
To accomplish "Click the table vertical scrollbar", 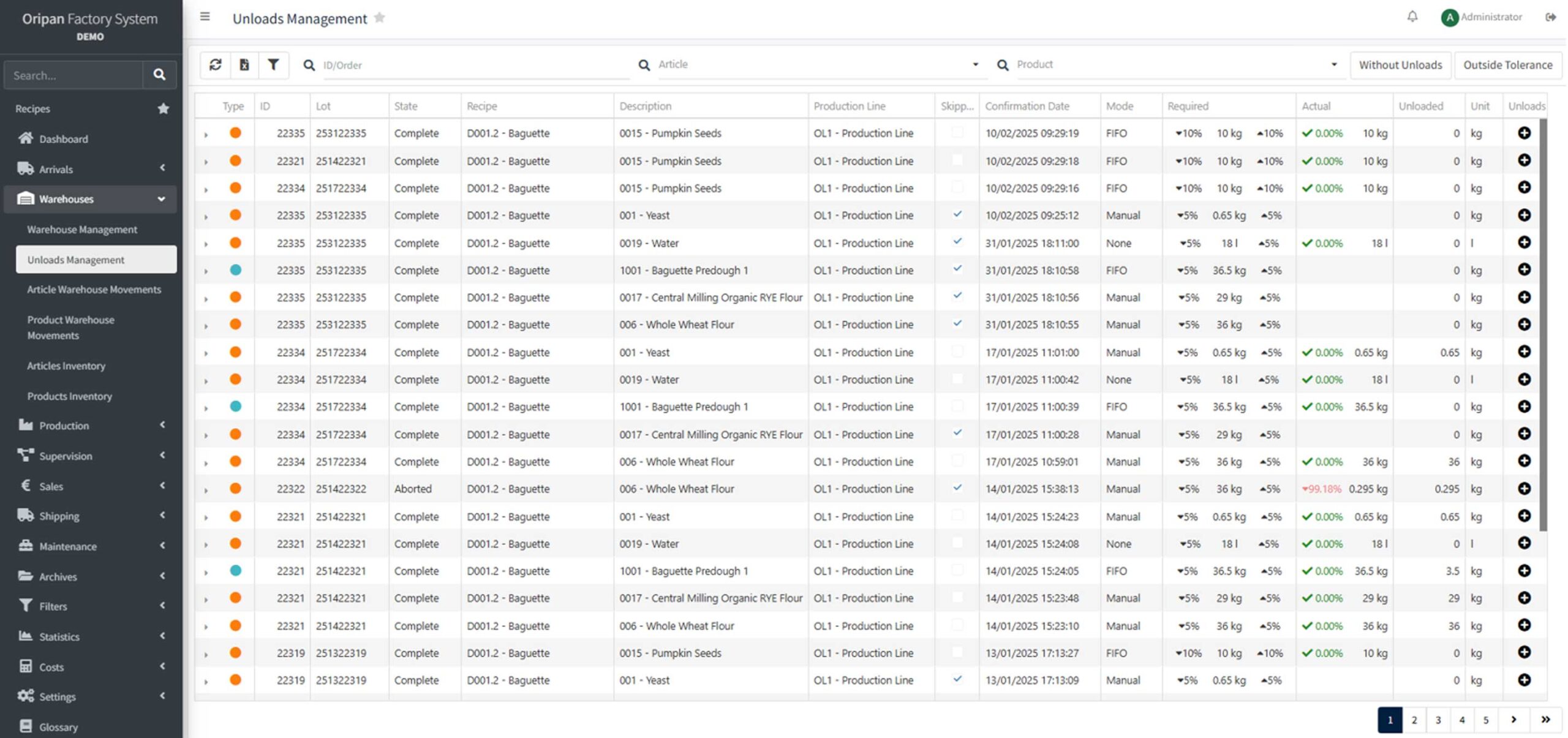I will click(1543, 325).
